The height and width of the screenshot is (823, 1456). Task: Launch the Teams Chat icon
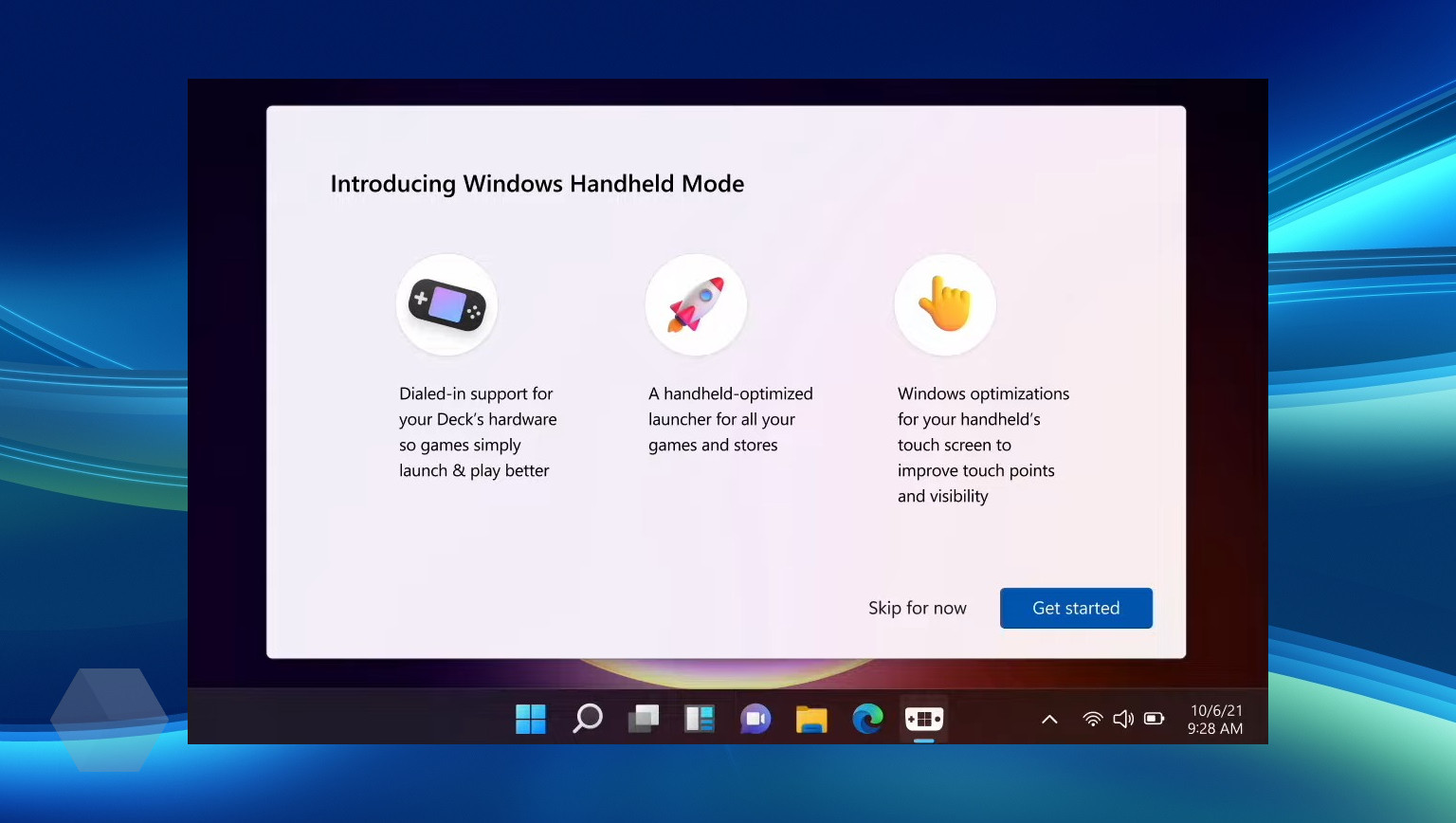tap(755, 719)
